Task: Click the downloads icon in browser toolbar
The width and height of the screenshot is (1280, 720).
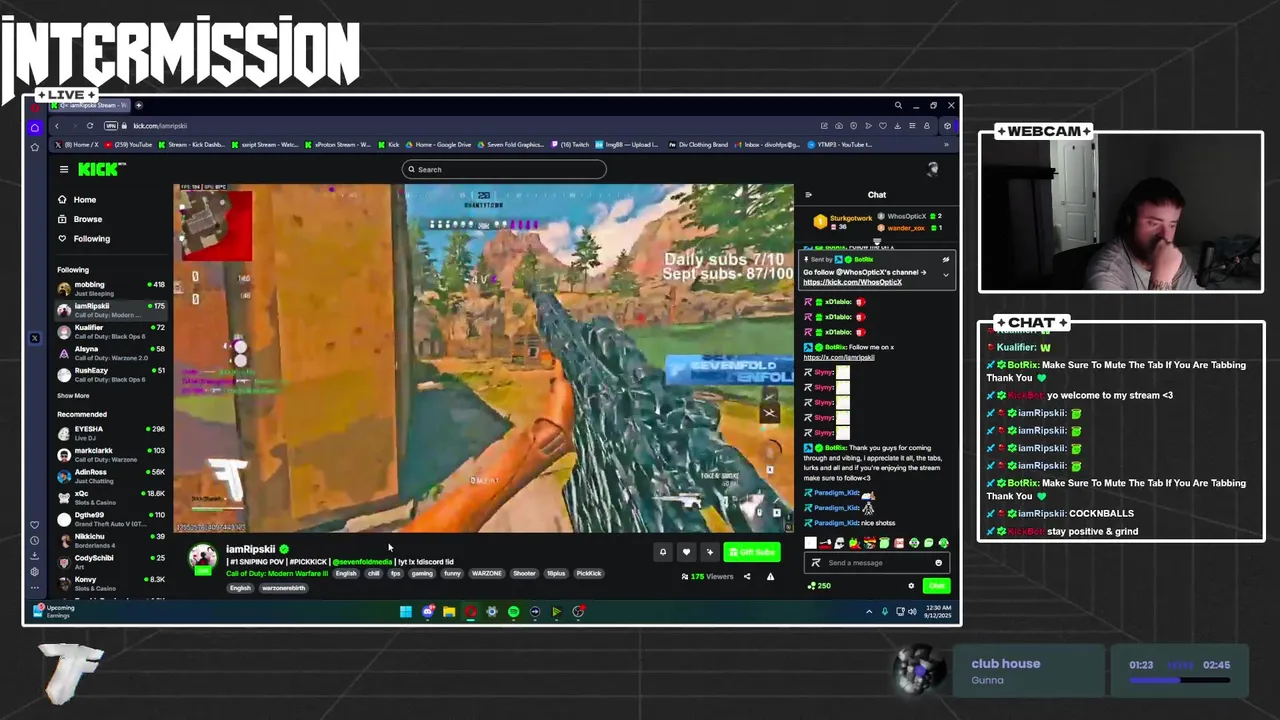Action: 898,126
